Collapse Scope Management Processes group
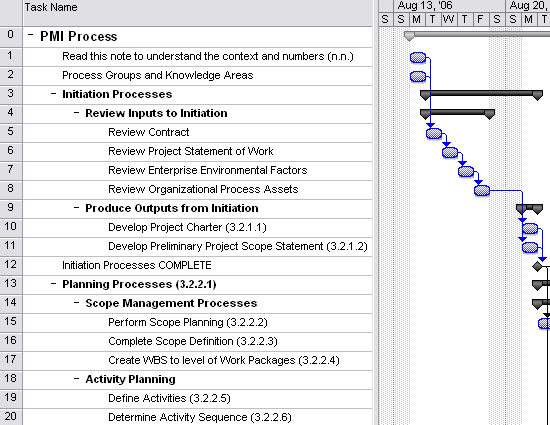The image size is (550, 425). point(76,302)
